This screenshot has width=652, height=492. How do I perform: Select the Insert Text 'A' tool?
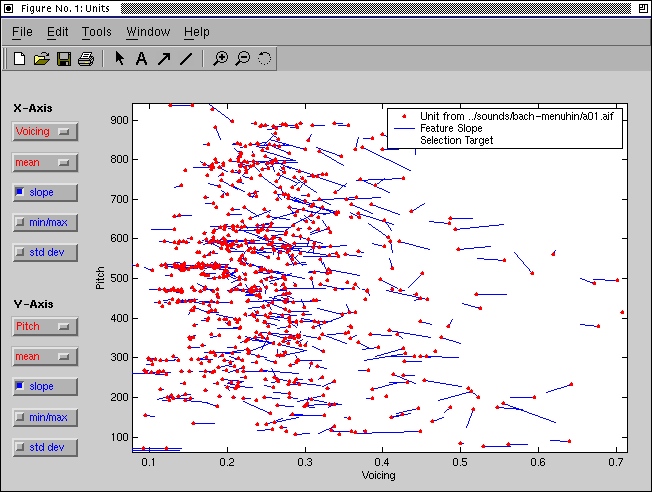[x=141, y=59]
